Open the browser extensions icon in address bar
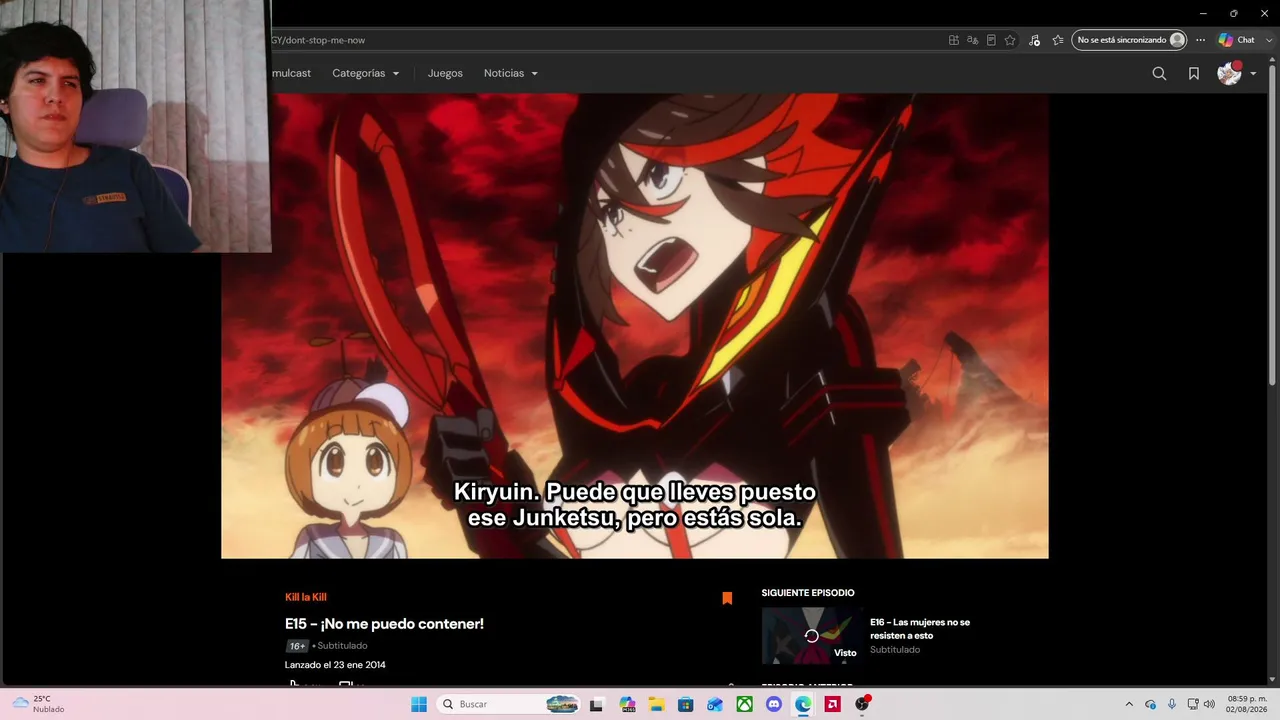 [x=954, y=40]
